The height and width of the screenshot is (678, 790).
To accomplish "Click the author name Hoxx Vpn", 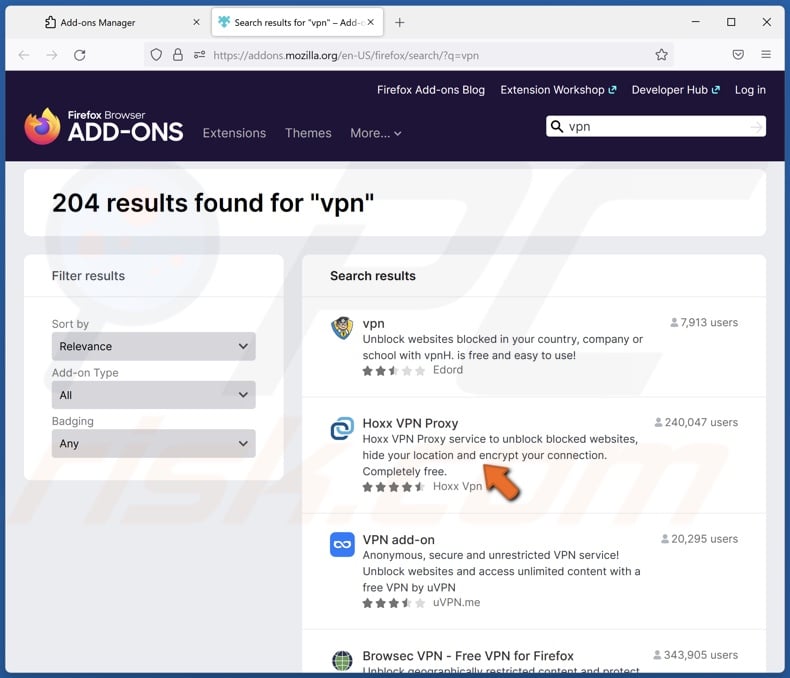I will pyautogui.click(x=457, y=486).
